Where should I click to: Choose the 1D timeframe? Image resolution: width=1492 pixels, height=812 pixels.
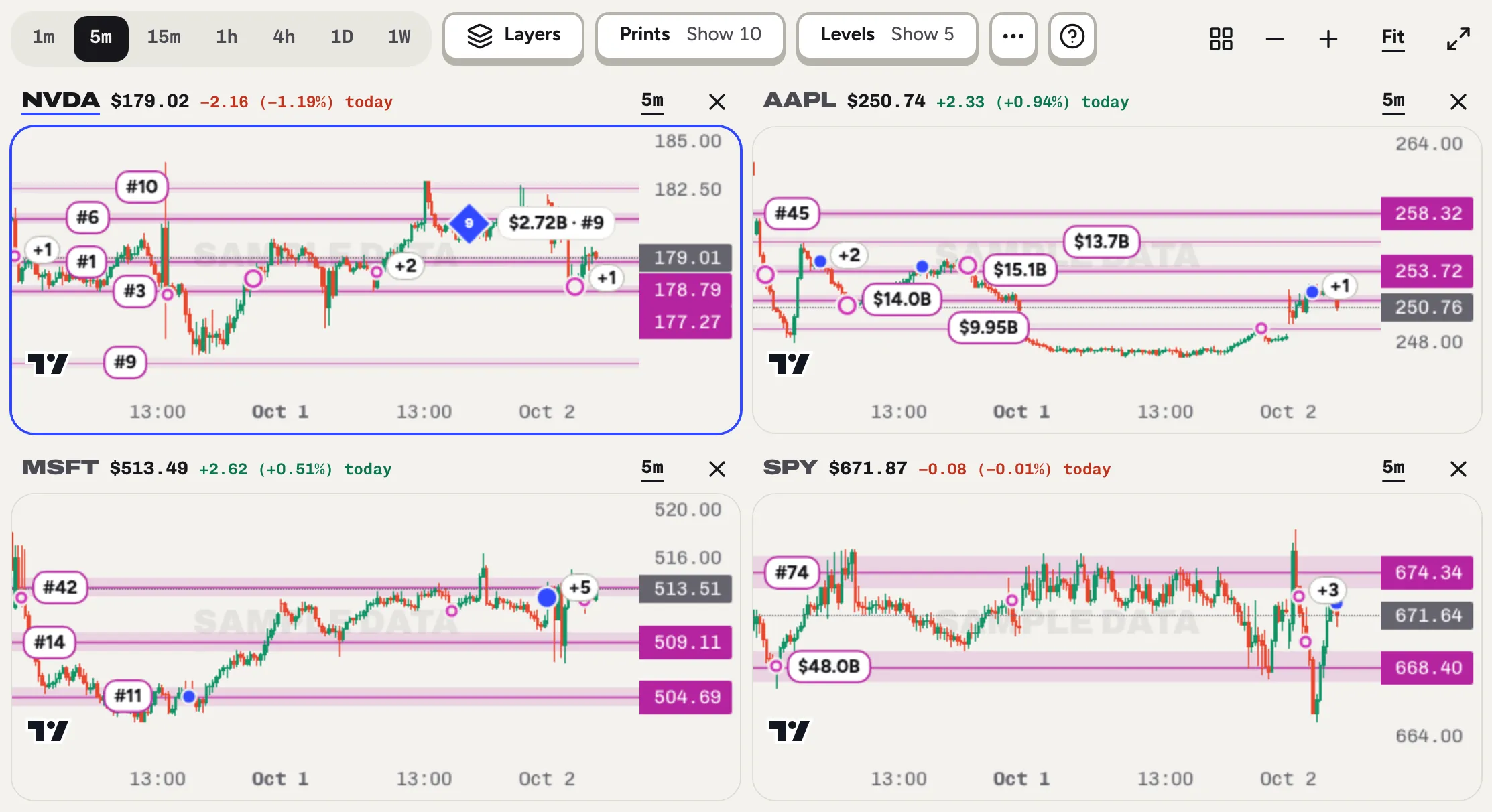click(x=341, y=37)
